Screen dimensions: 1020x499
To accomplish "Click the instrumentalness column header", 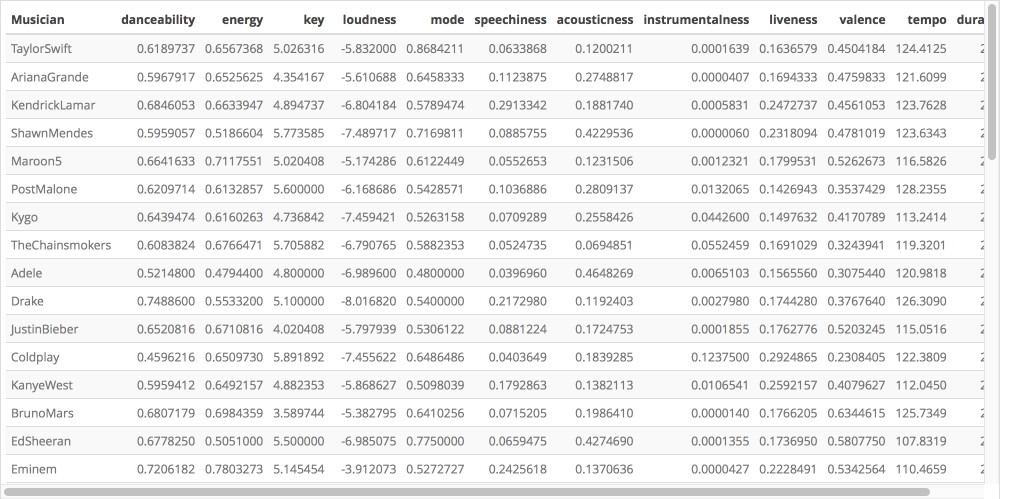I will click(x=697, y=20).
